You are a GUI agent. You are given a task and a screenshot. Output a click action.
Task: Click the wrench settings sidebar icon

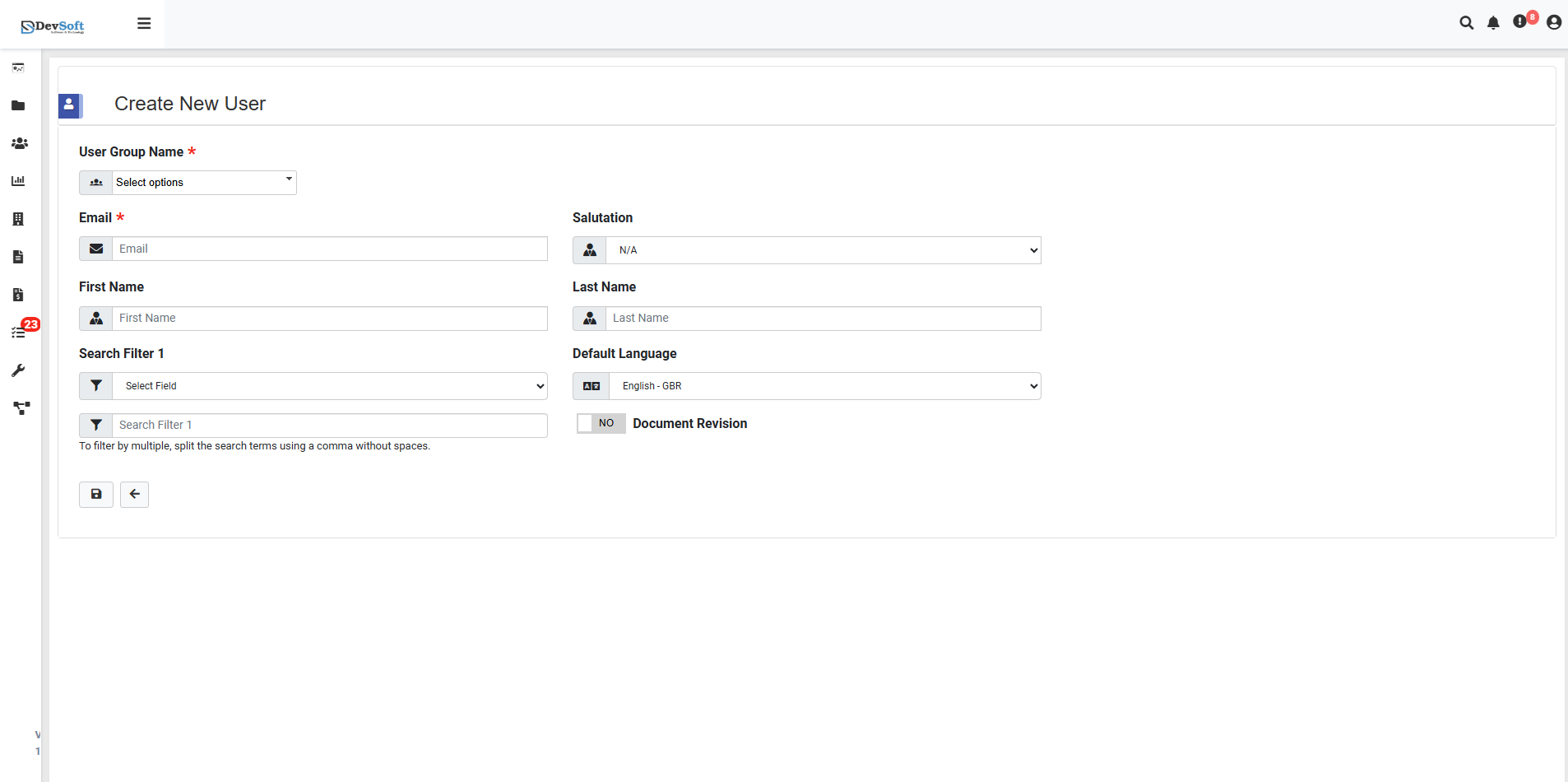[18, 370]
